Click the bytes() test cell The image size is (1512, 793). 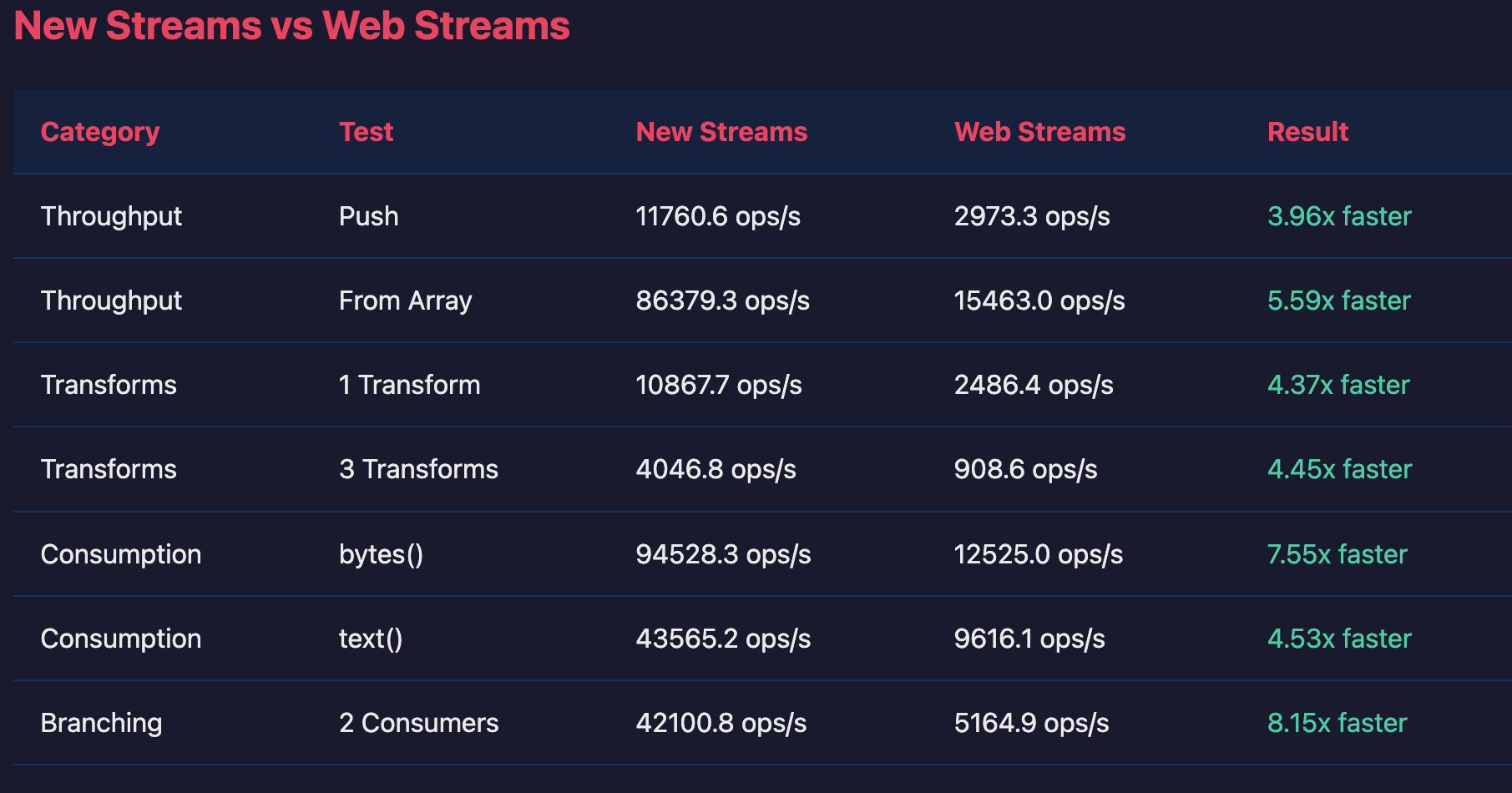pos(381,554)
